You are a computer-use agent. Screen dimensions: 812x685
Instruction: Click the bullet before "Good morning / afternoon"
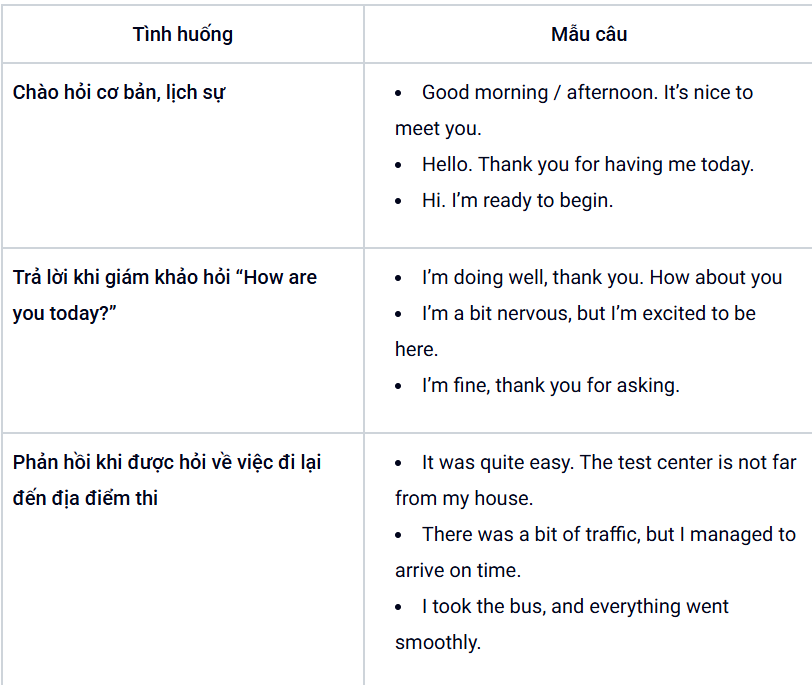point(399,93)
